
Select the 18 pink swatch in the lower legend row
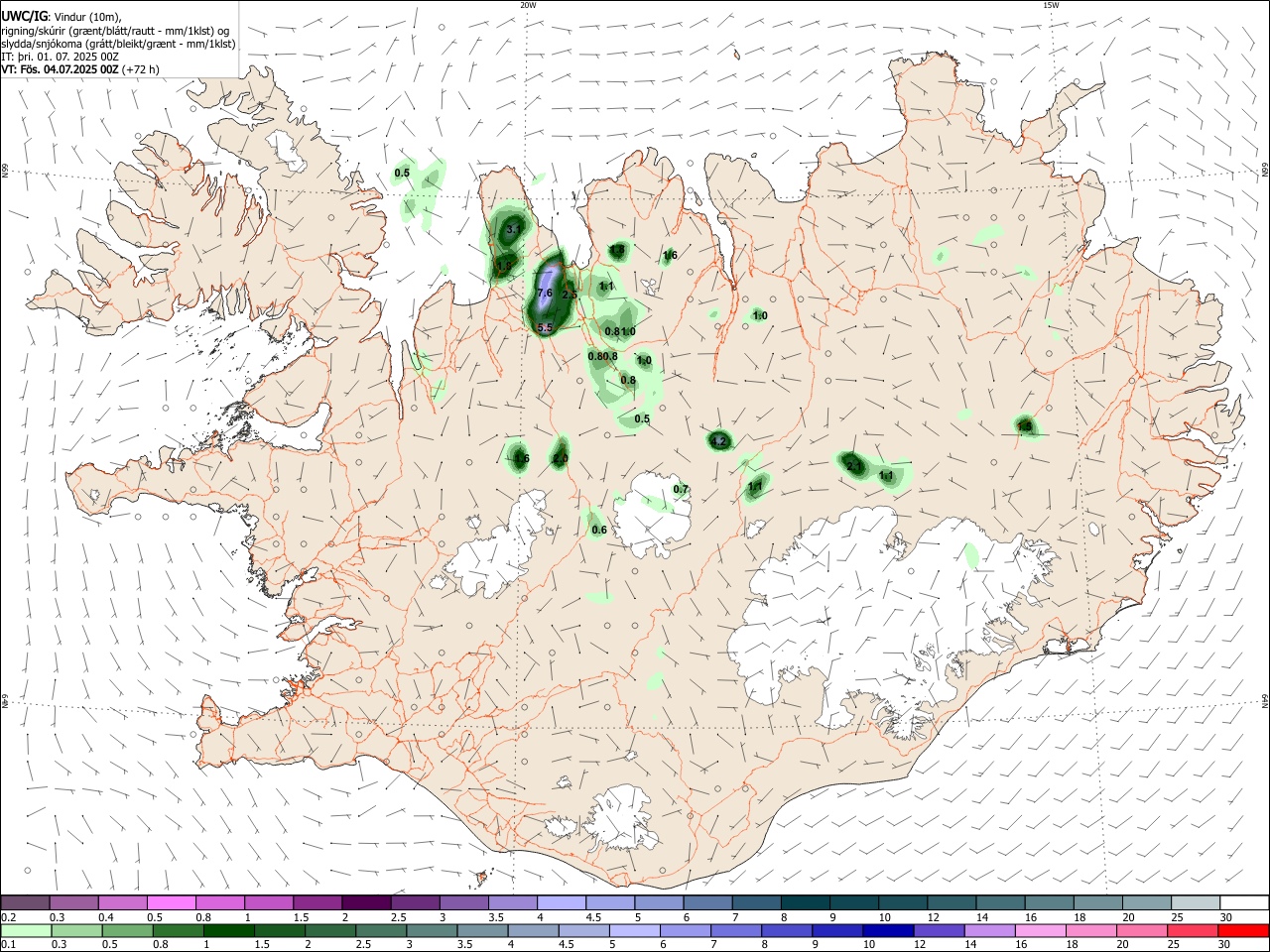pos(1090,930)
